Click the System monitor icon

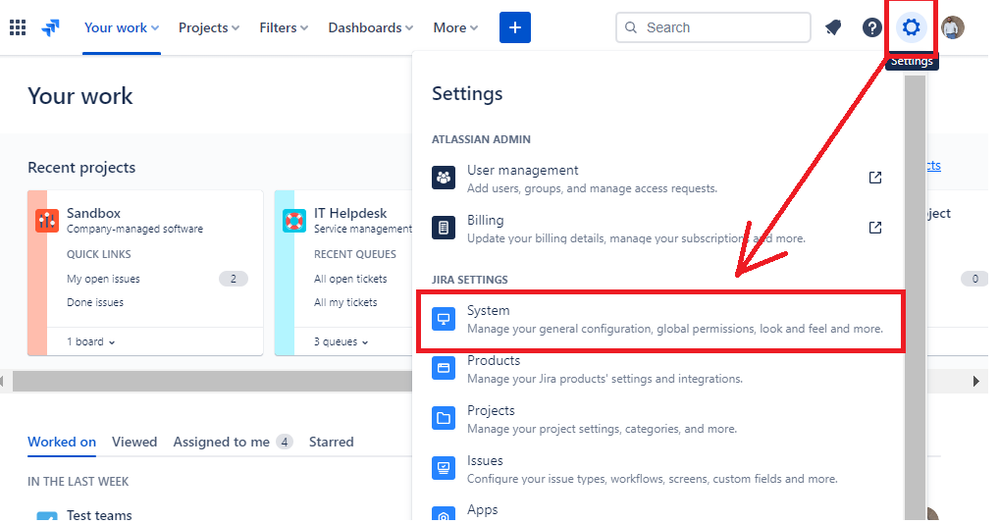pyautogui.click(x=443, y=318)
